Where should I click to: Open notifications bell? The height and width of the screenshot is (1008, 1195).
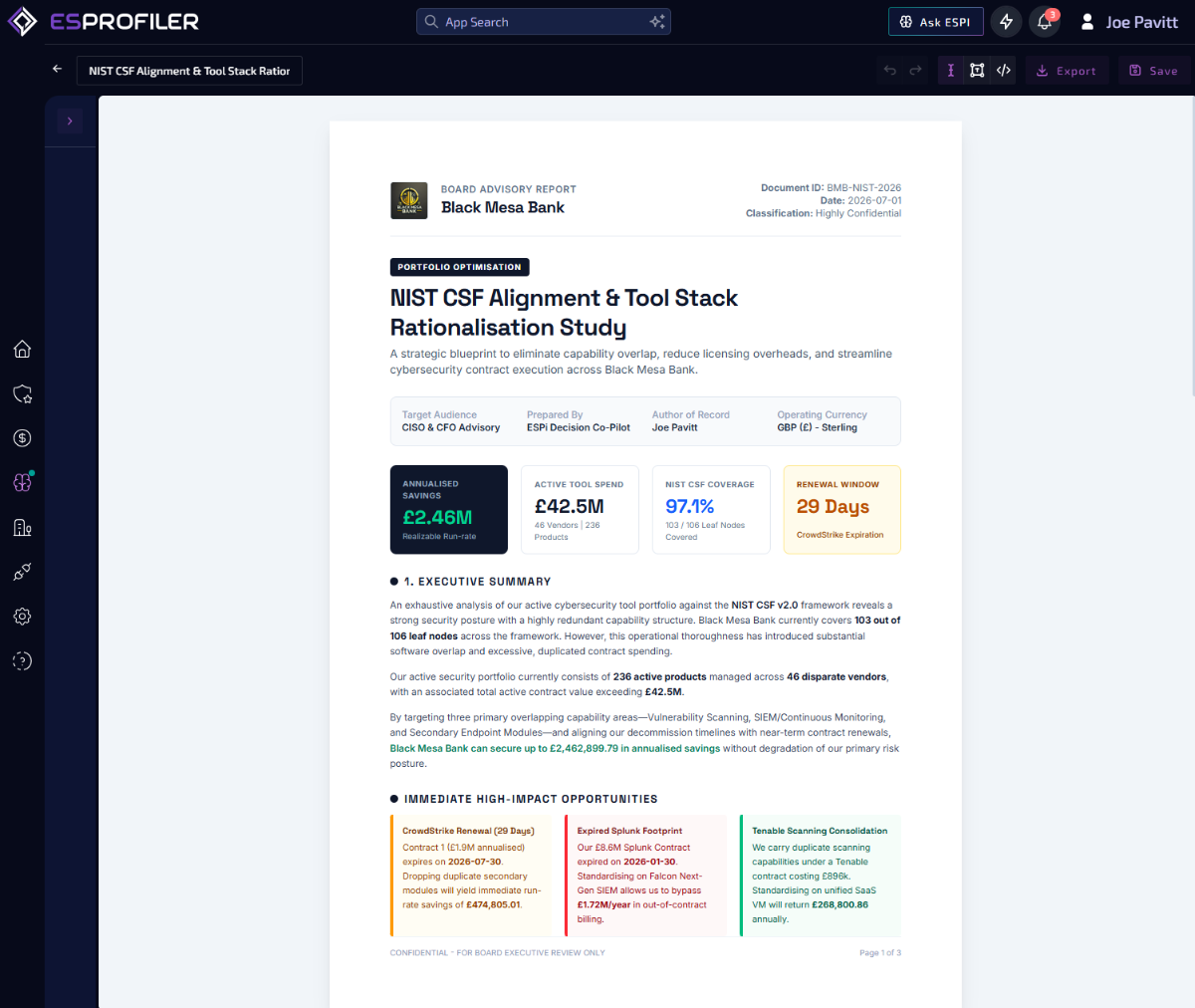pos(1045,22)
